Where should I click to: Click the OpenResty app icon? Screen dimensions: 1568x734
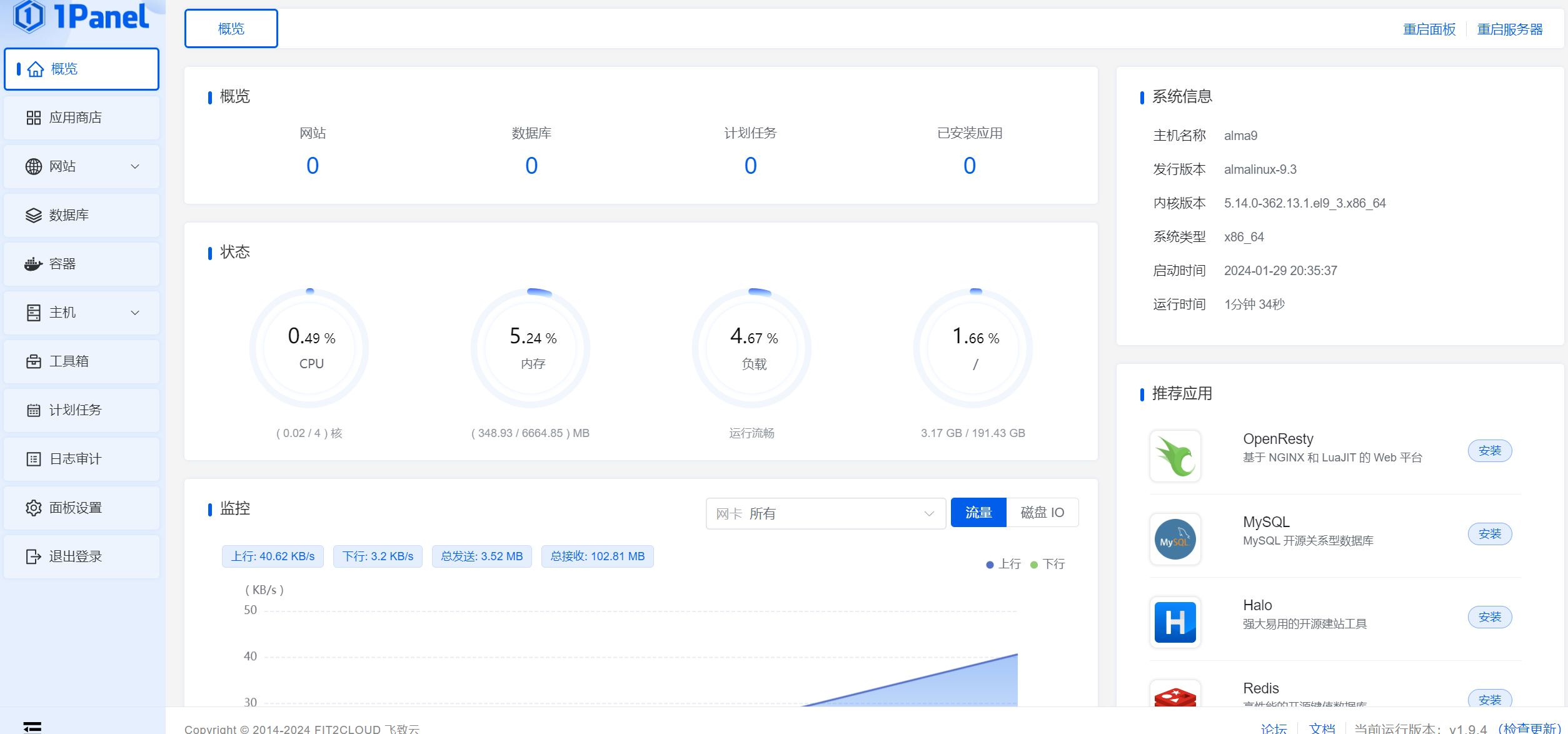(1175, 456)
